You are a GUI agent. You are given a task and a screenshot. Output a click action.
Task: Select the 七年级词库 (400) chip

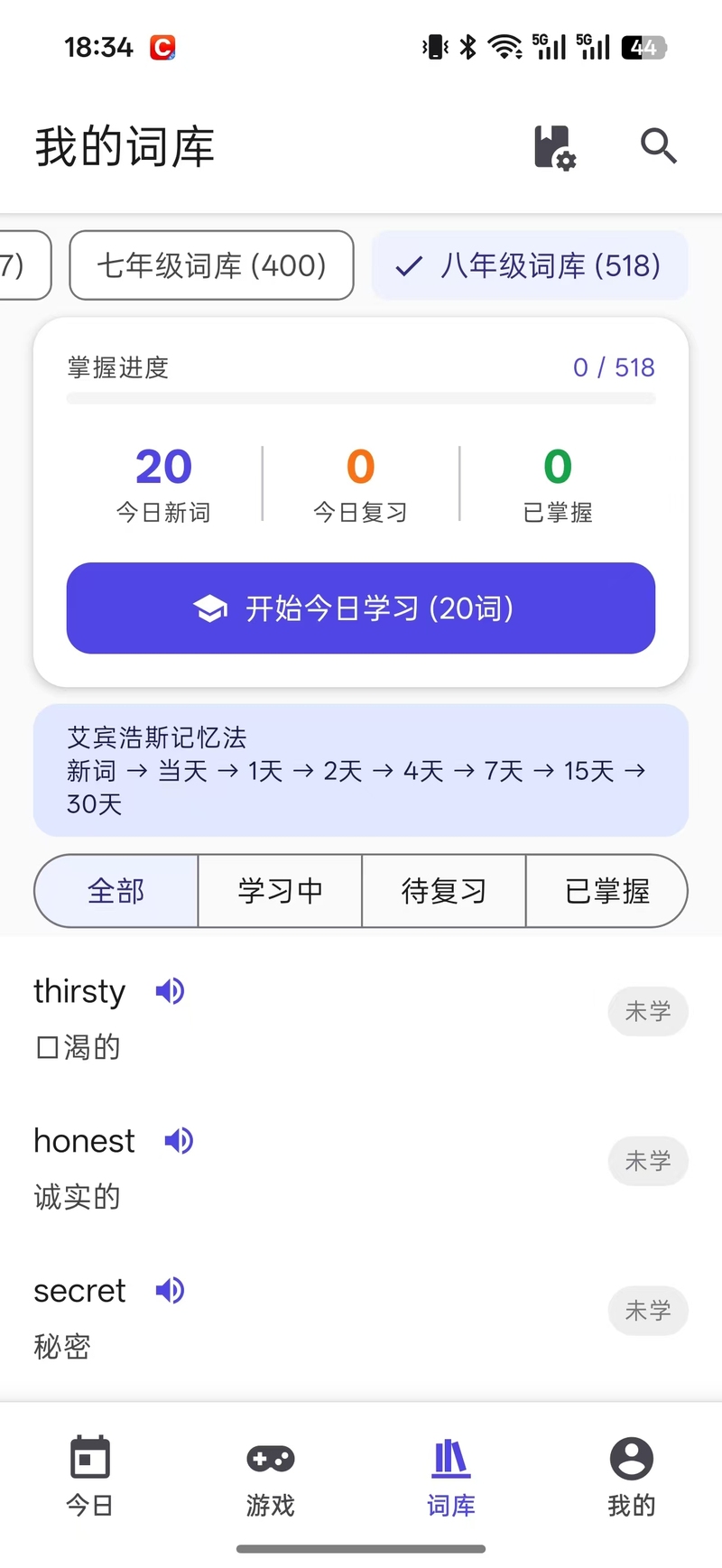[211, 265]
